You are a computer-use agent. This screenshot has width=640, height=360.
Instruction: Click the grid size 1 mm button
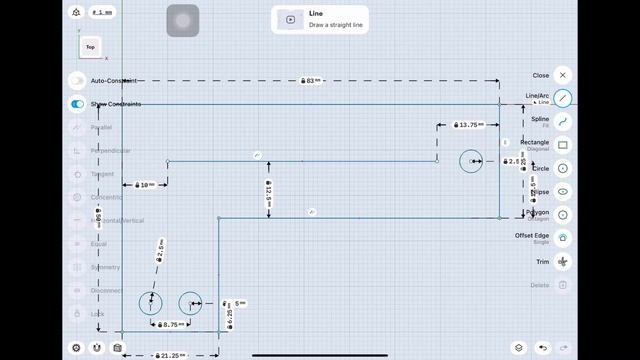click(x=102, y=12)
